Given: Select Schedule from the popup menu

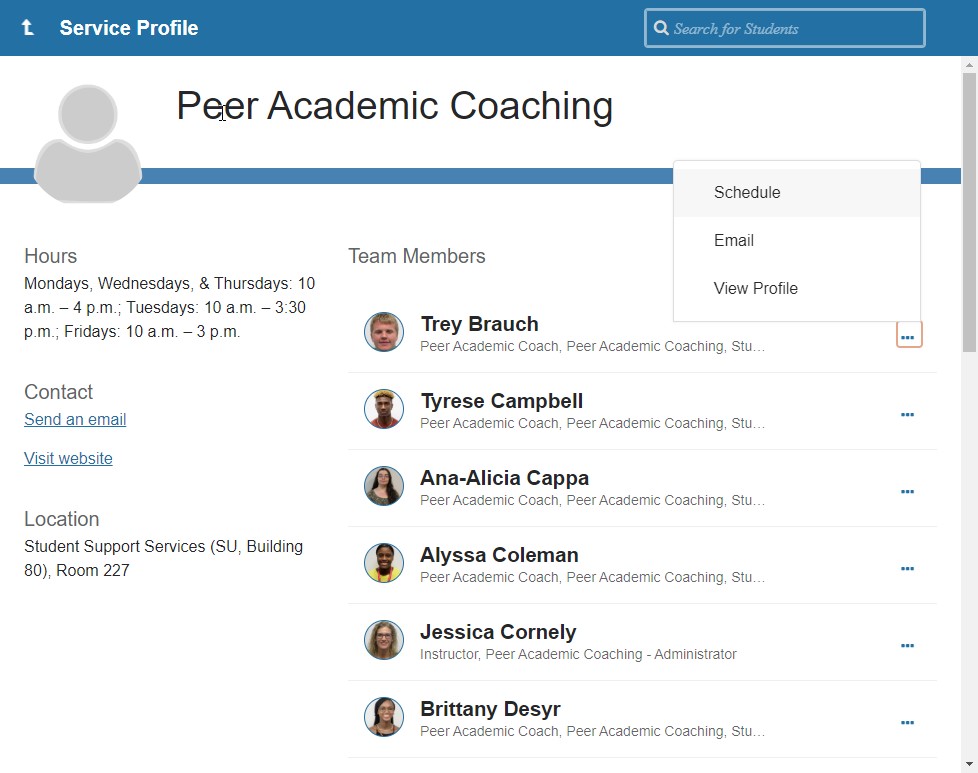Looking at the screenshot, I should pos(747,193).
